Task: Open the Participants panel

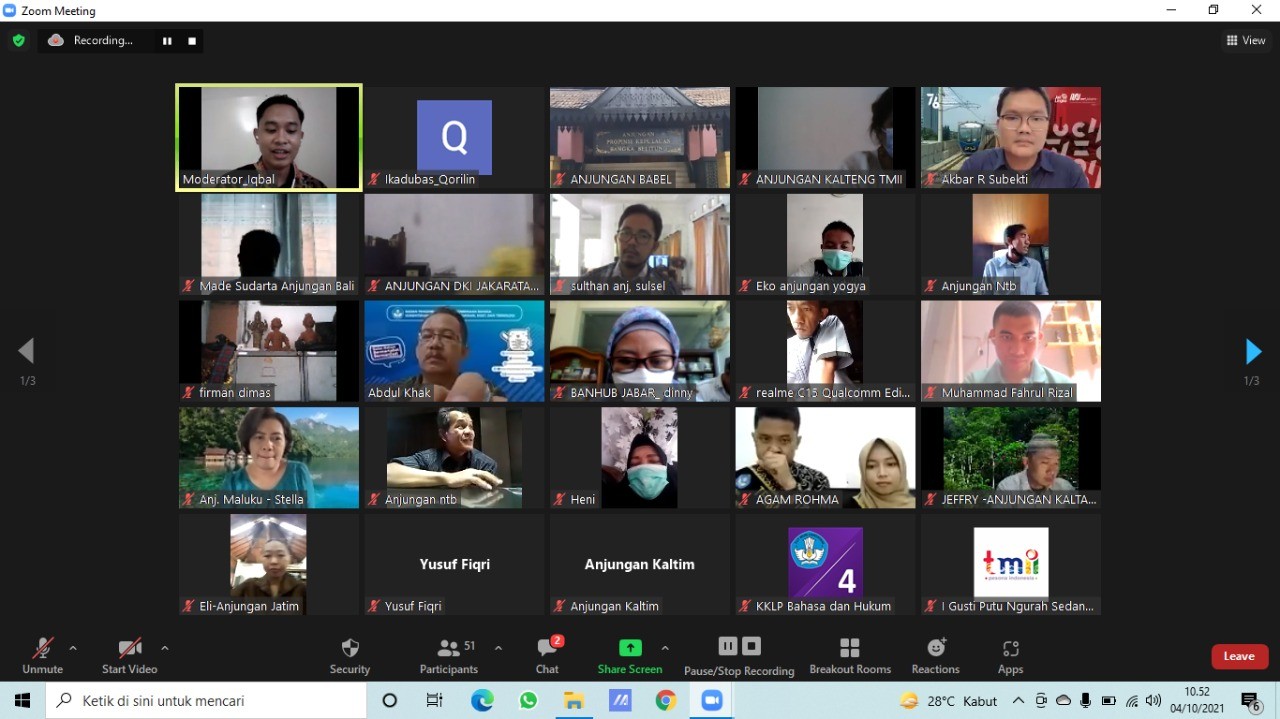Action: [449, 655]
